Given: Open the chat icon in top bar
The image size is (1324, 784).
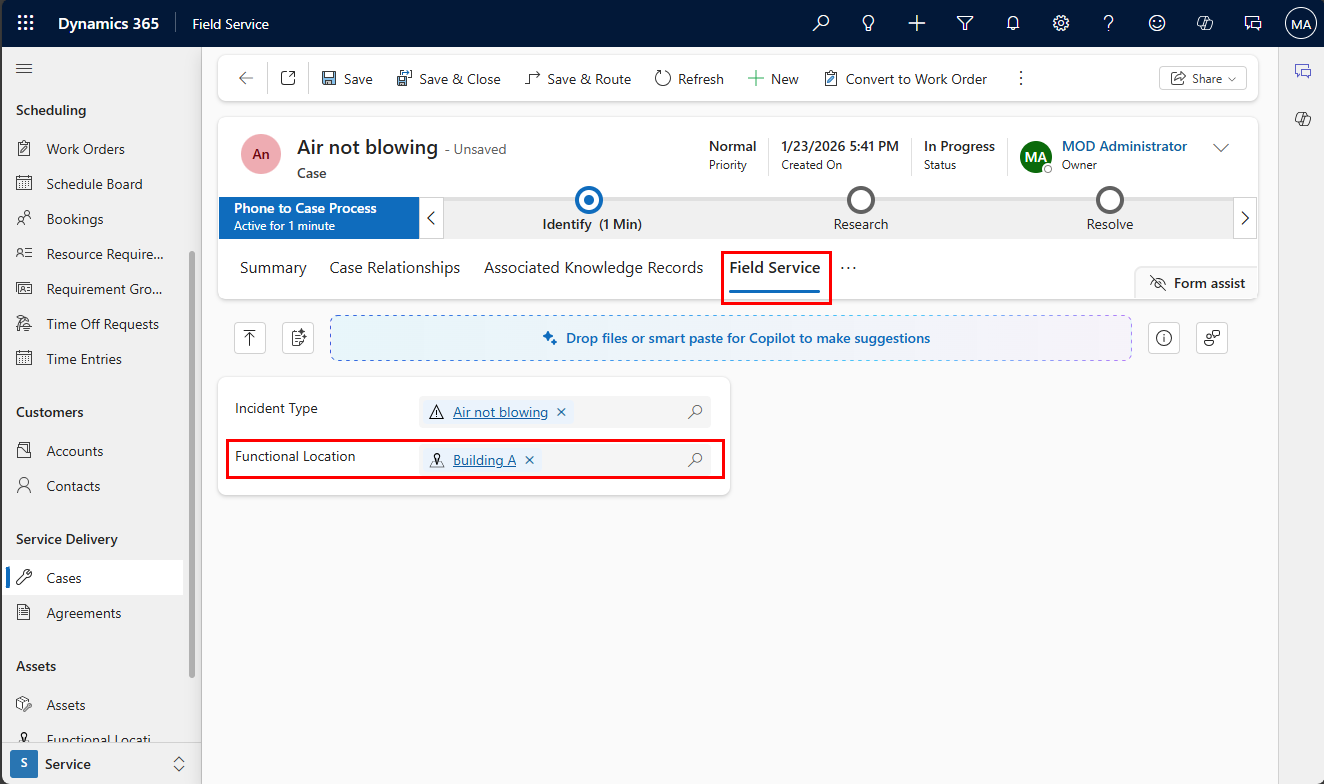Looking at the screenshot, I should coord(1253,23).
